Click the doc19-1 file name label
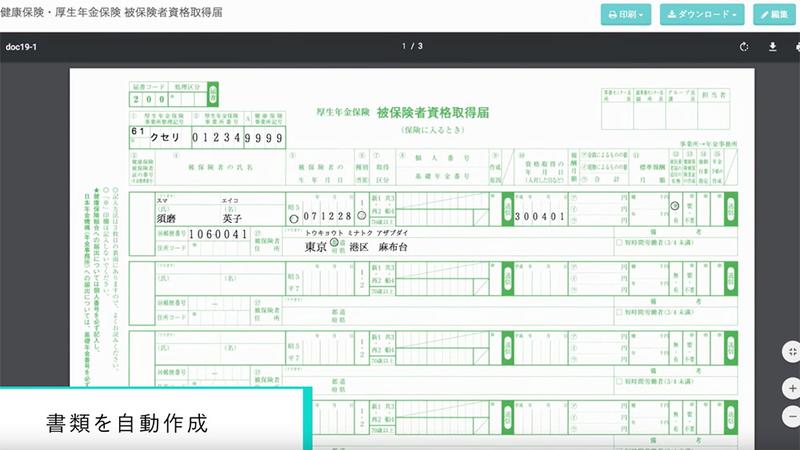 (21, 47)
